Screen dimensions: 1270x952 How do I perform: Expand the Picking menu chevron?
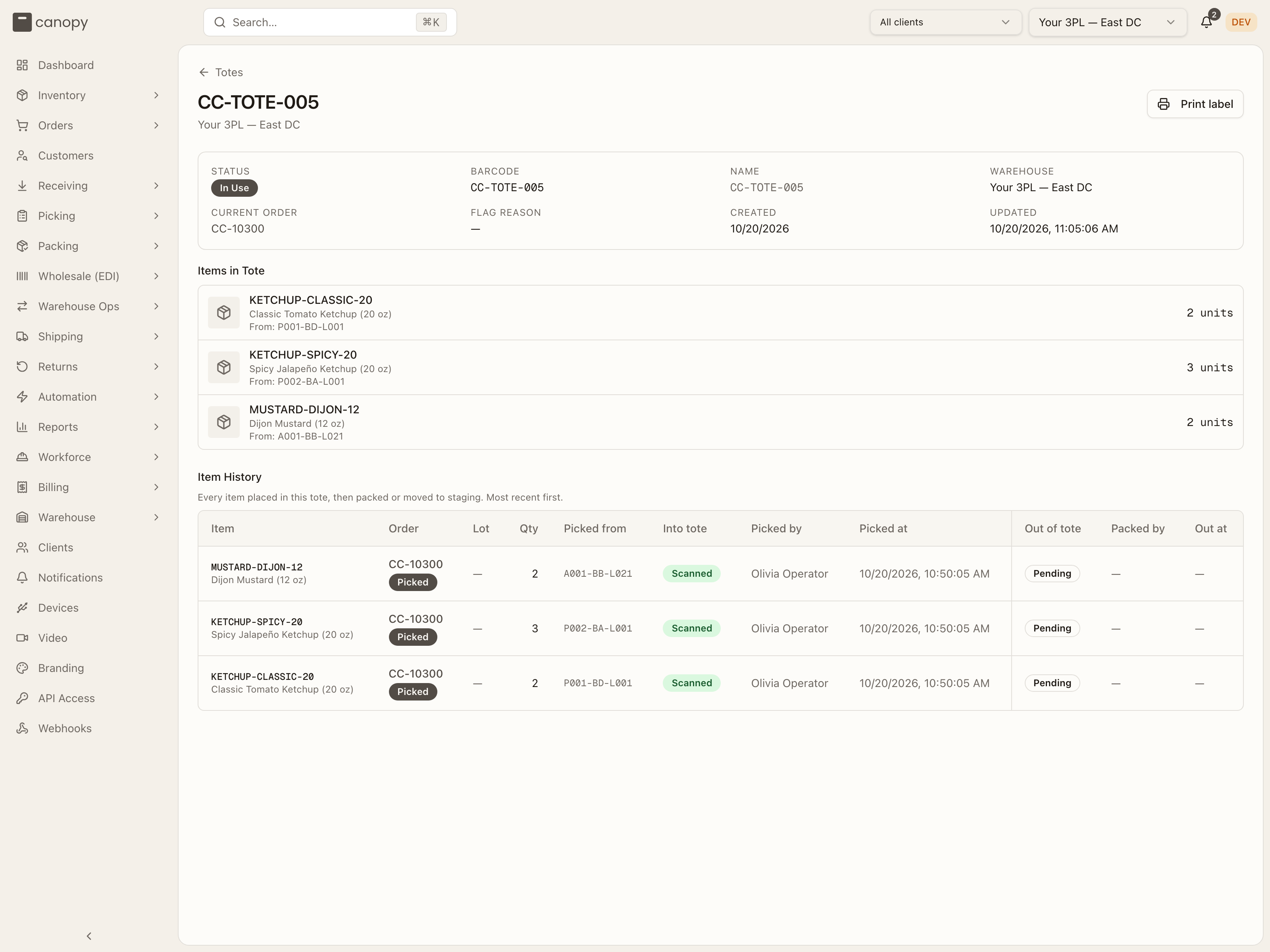[156, 216]
